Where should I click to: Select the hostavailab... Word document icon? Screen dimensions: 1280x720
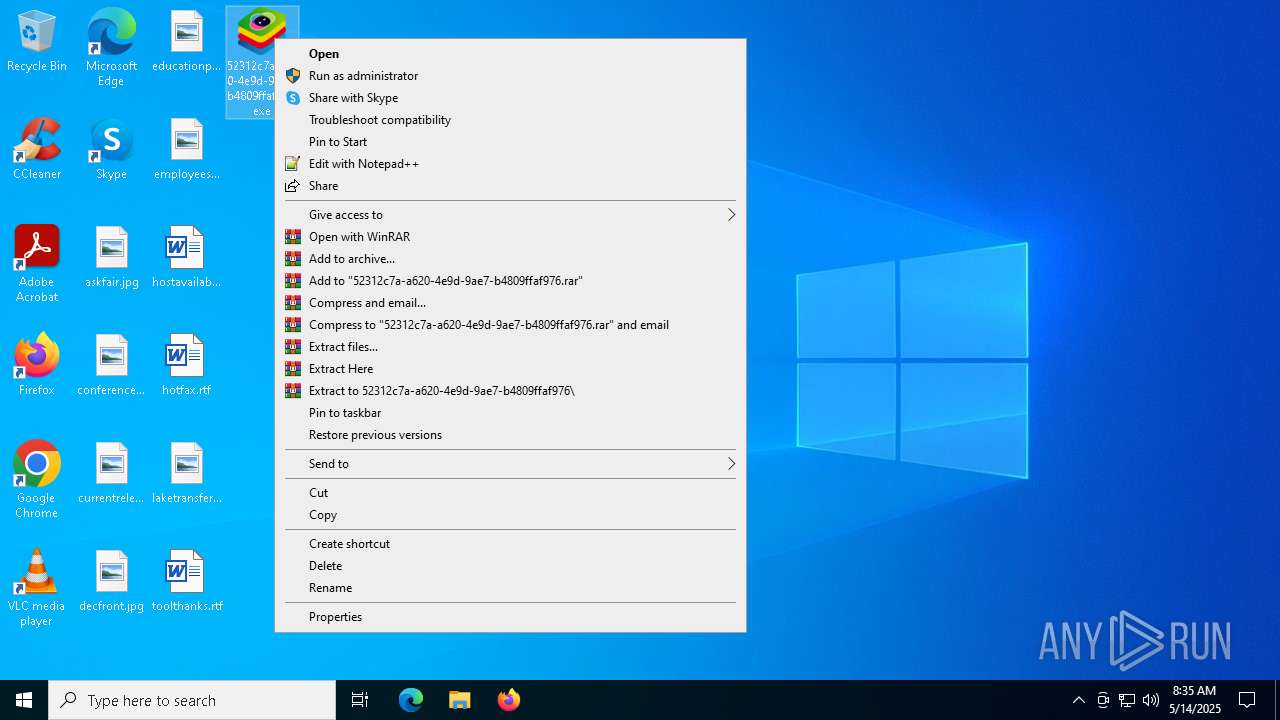pos(187,258)
